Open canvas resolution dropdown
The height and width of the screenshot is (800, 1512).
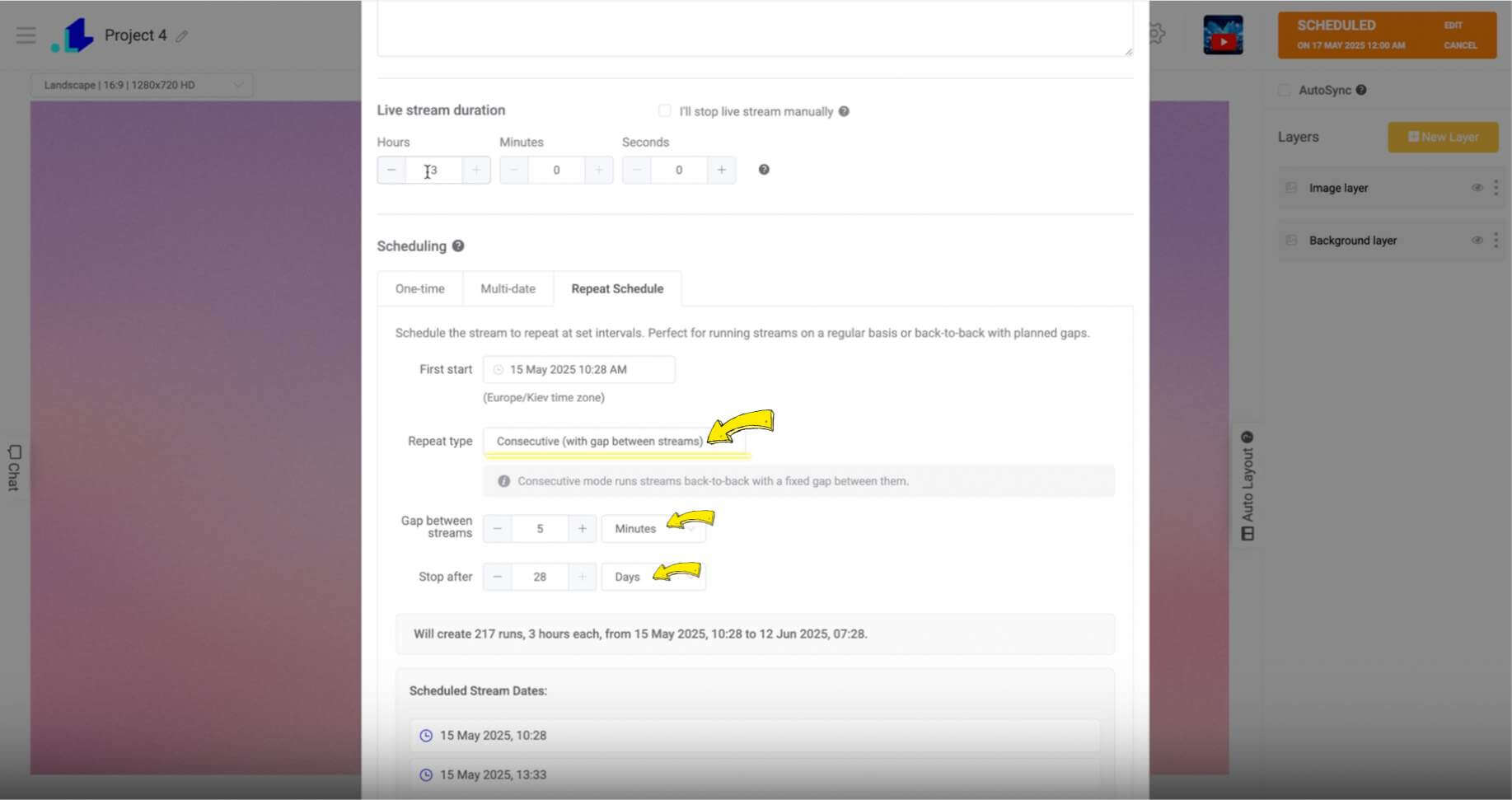click(142, 85)
